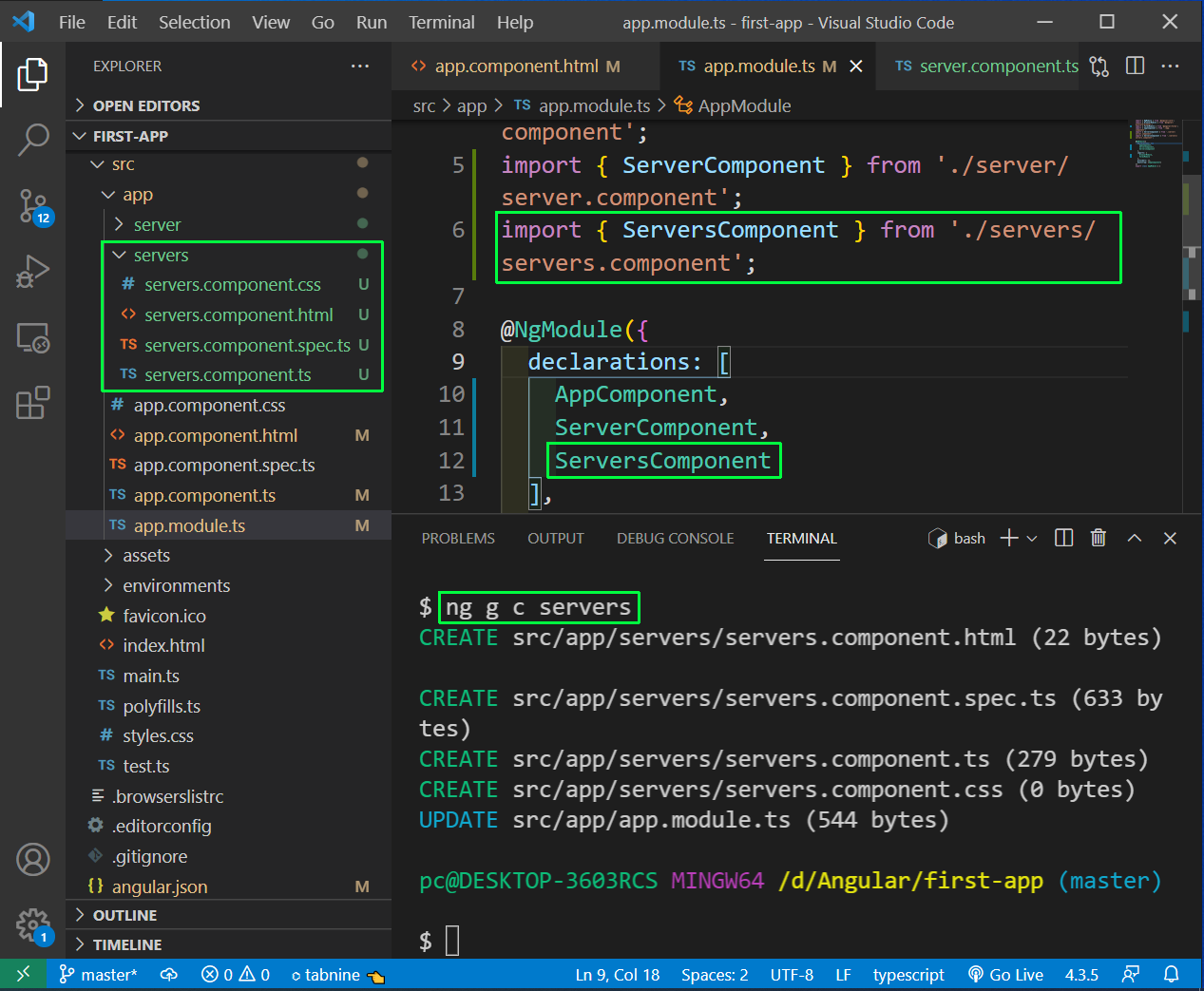Screen dimensions: 1204x991
Task: Open the Manage gear settings icon
Action: [32, 924]
